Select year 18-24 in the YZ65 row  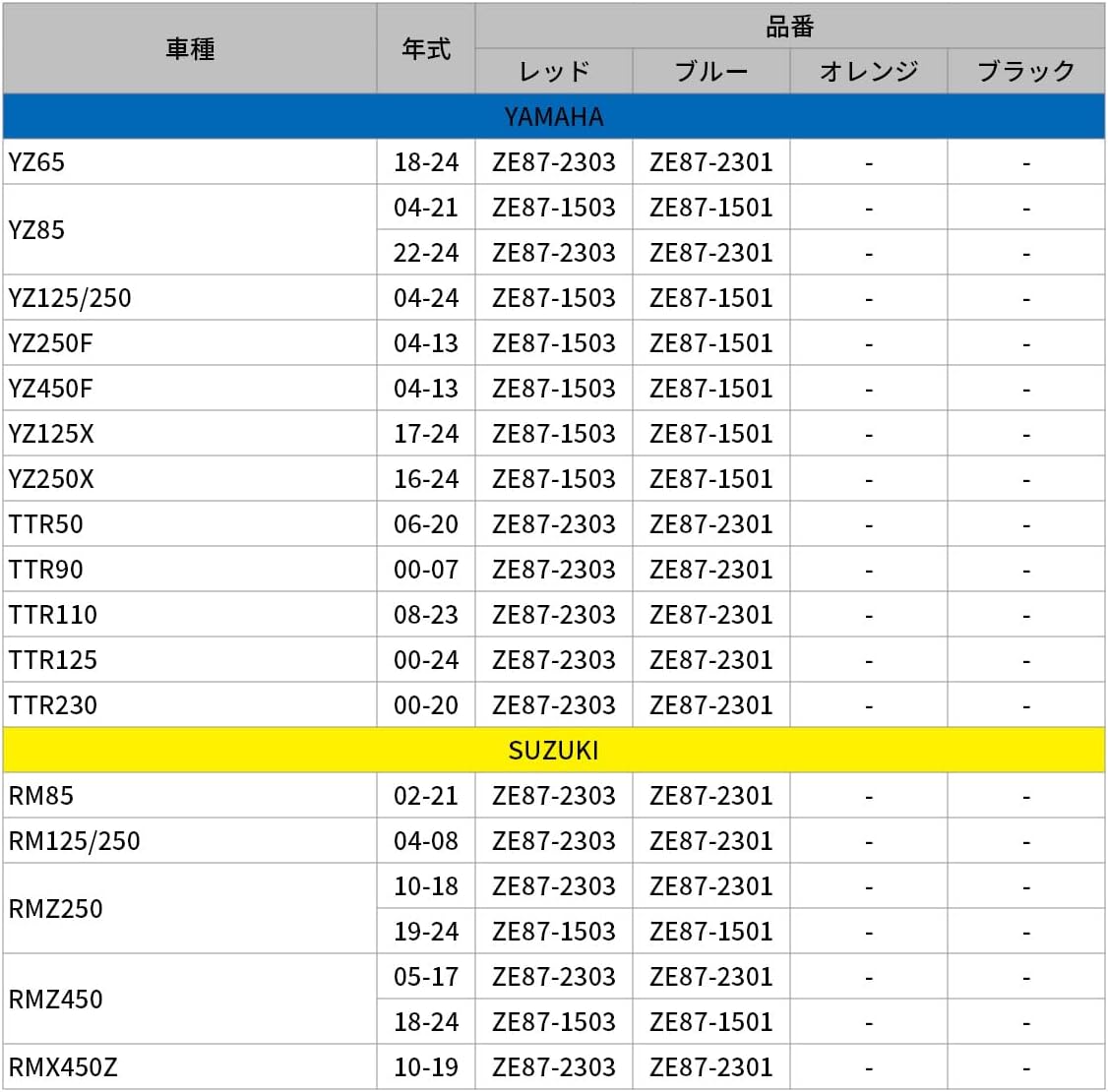point(426,161)
